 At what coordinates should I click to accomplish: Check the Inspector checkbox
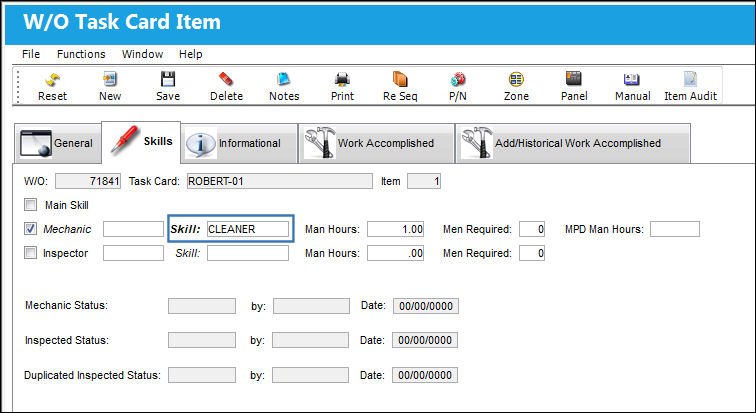click(x=30, y=253)
